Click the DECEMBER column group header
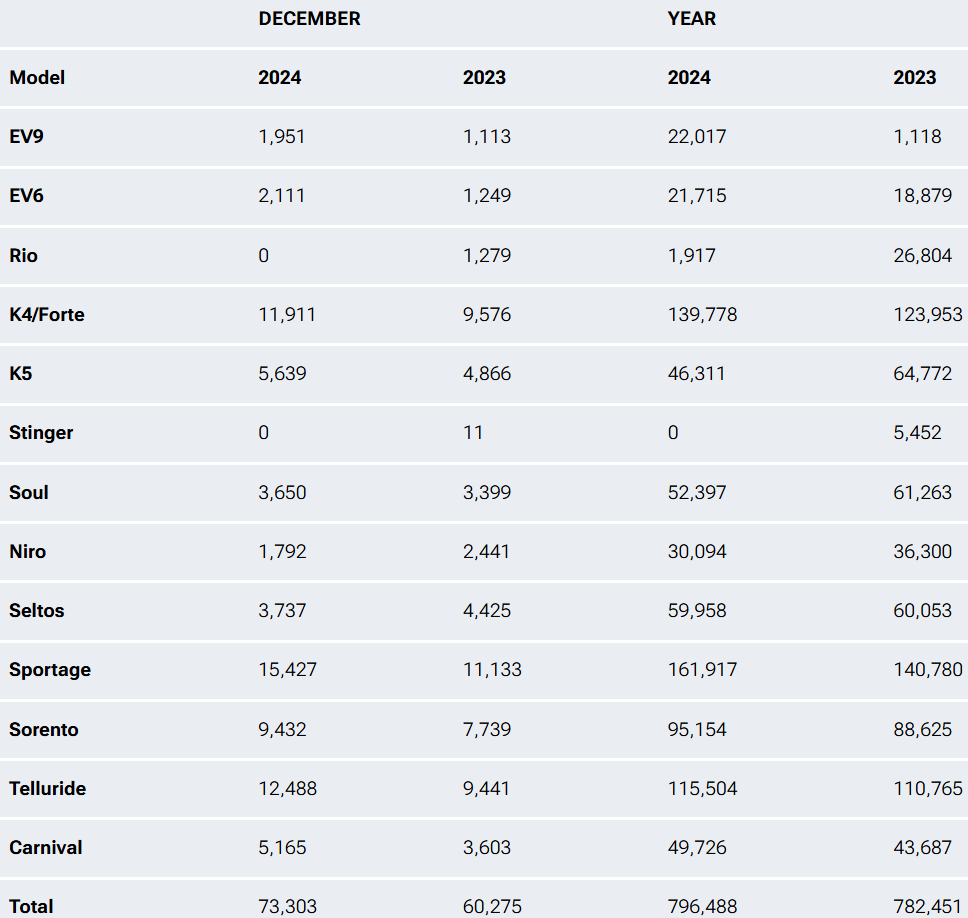The height and width of the screenshot is (918, 968). (309, 19)
